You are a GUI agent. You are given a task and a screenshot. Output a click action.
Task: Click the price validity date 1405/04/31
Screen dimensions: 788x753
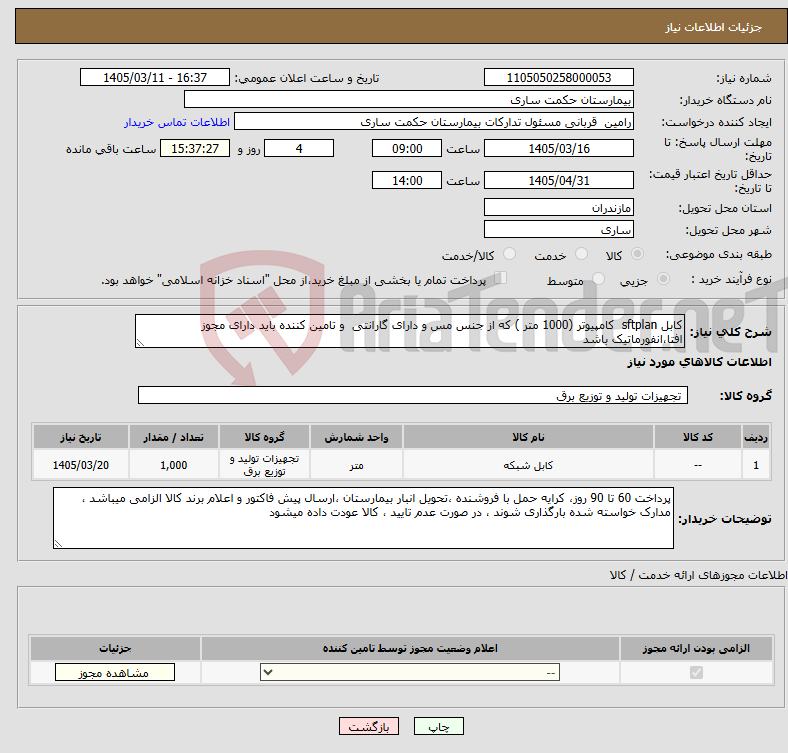558,180
